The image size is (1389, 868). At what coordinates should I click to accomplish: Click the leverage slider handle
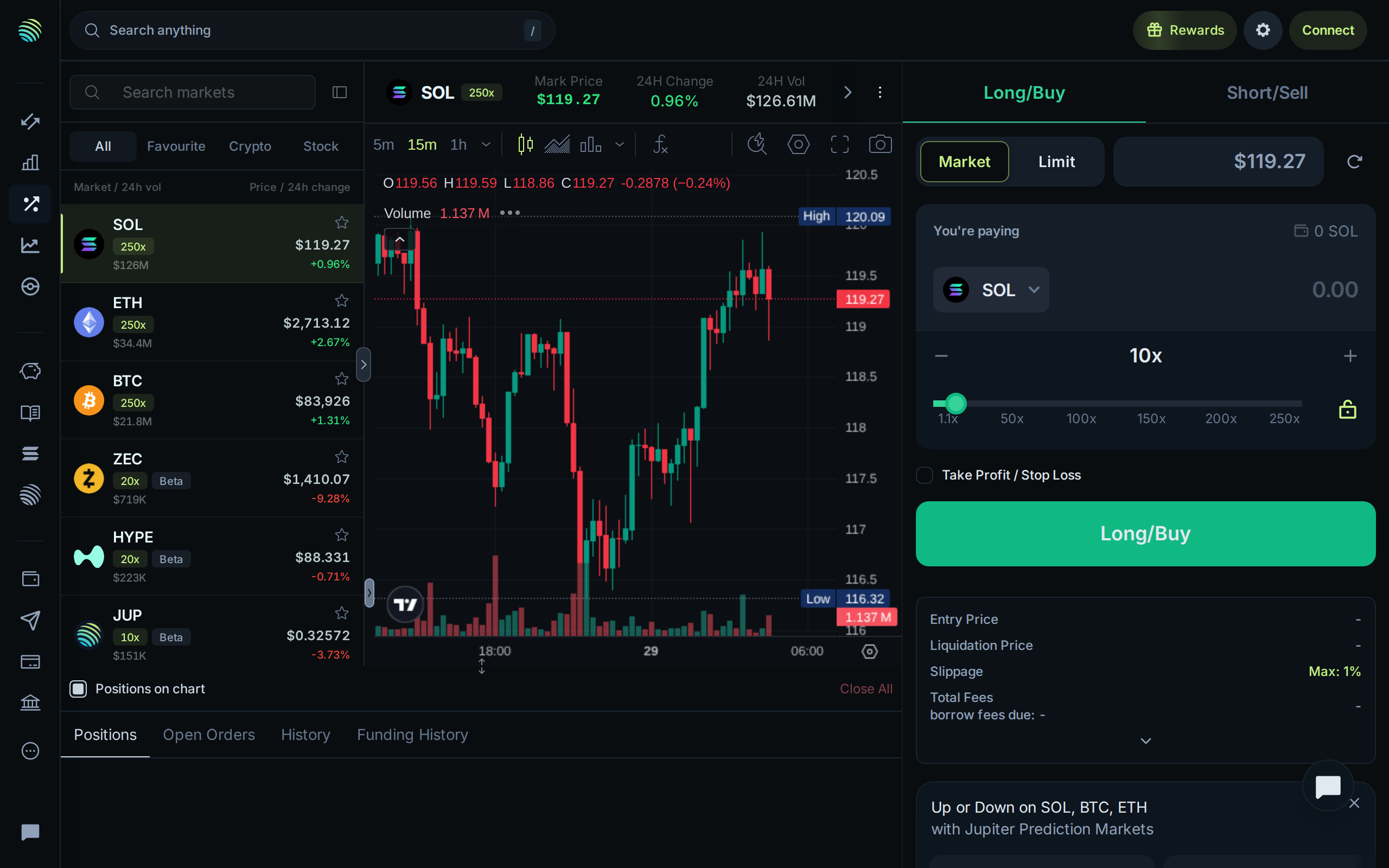955,404
